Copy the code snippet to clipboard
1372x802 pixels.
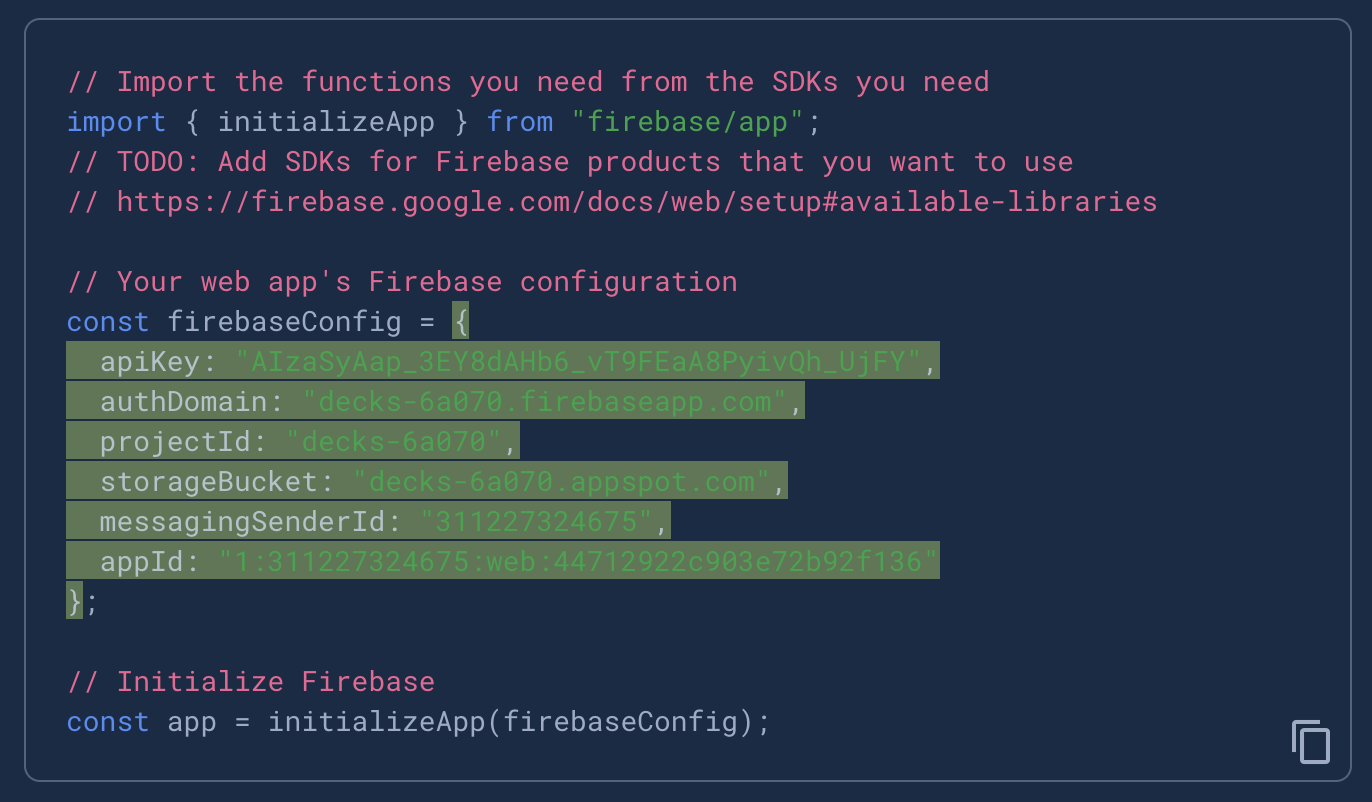1311,741
